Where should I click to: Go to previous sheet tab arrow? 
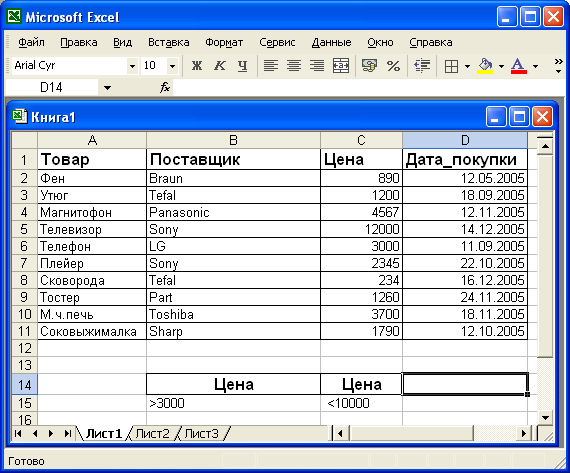coord(35,433)
